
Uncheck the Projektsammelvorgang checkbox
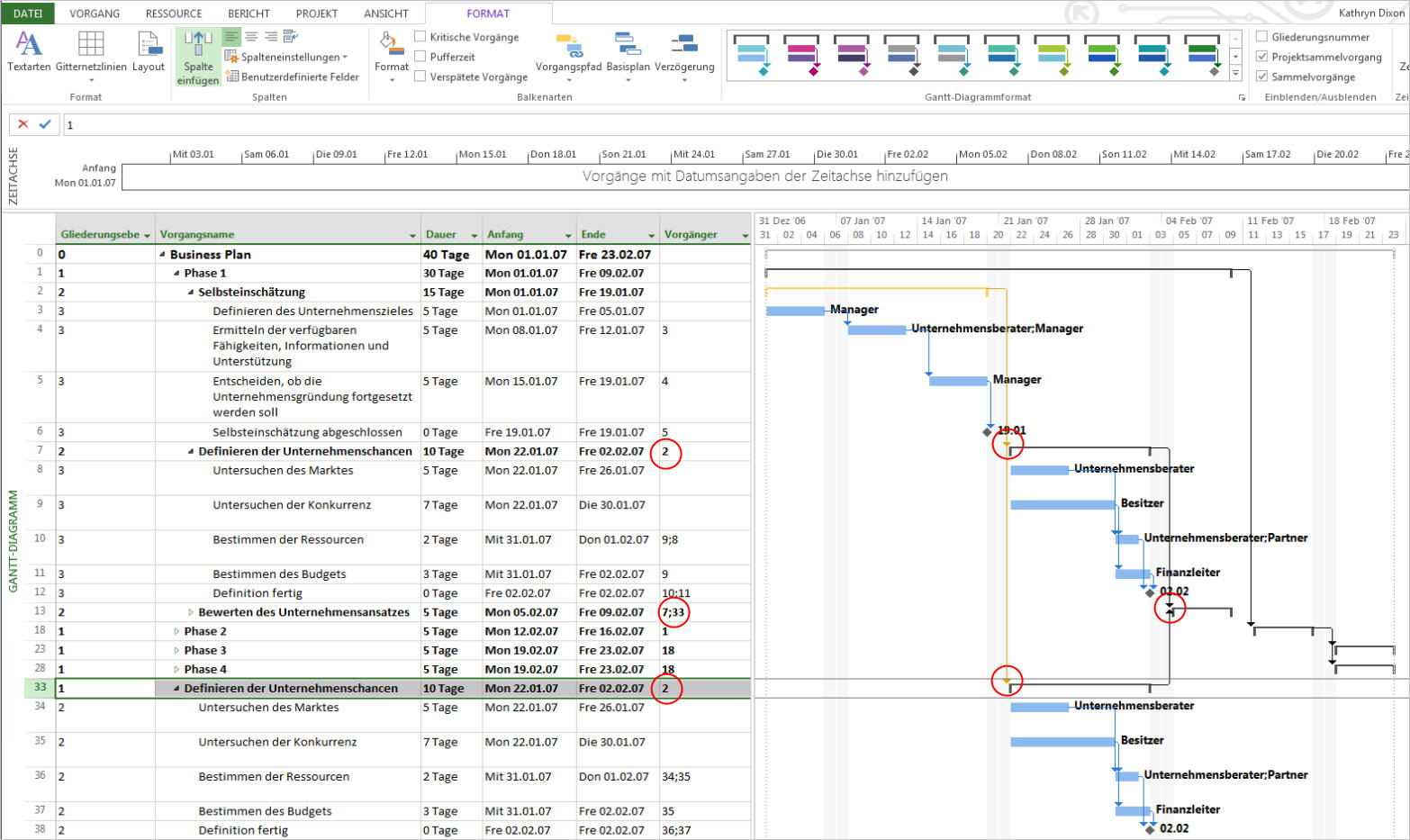[x=1262, y=56]
